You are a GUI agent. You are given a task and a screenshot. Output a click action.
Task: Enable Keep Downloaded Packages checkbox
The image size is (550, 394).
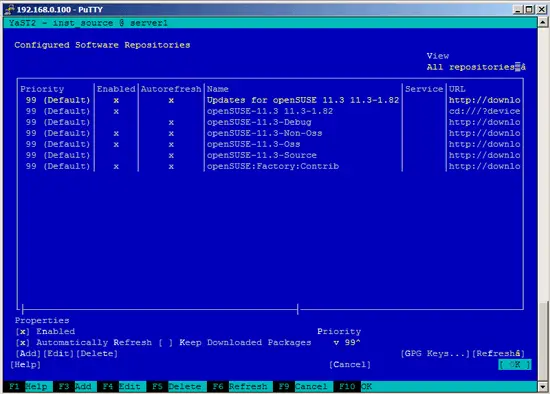(166, 342)
